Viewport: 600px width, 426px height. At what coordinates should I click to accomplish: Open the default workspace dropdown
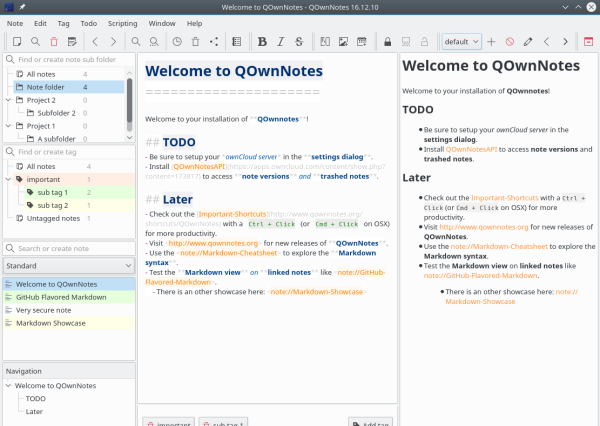[462, 41]
